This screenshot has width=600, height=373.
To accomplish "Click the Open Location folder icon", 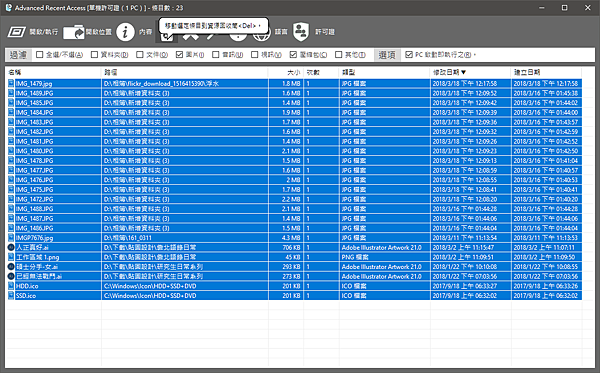I will point(73,32).
